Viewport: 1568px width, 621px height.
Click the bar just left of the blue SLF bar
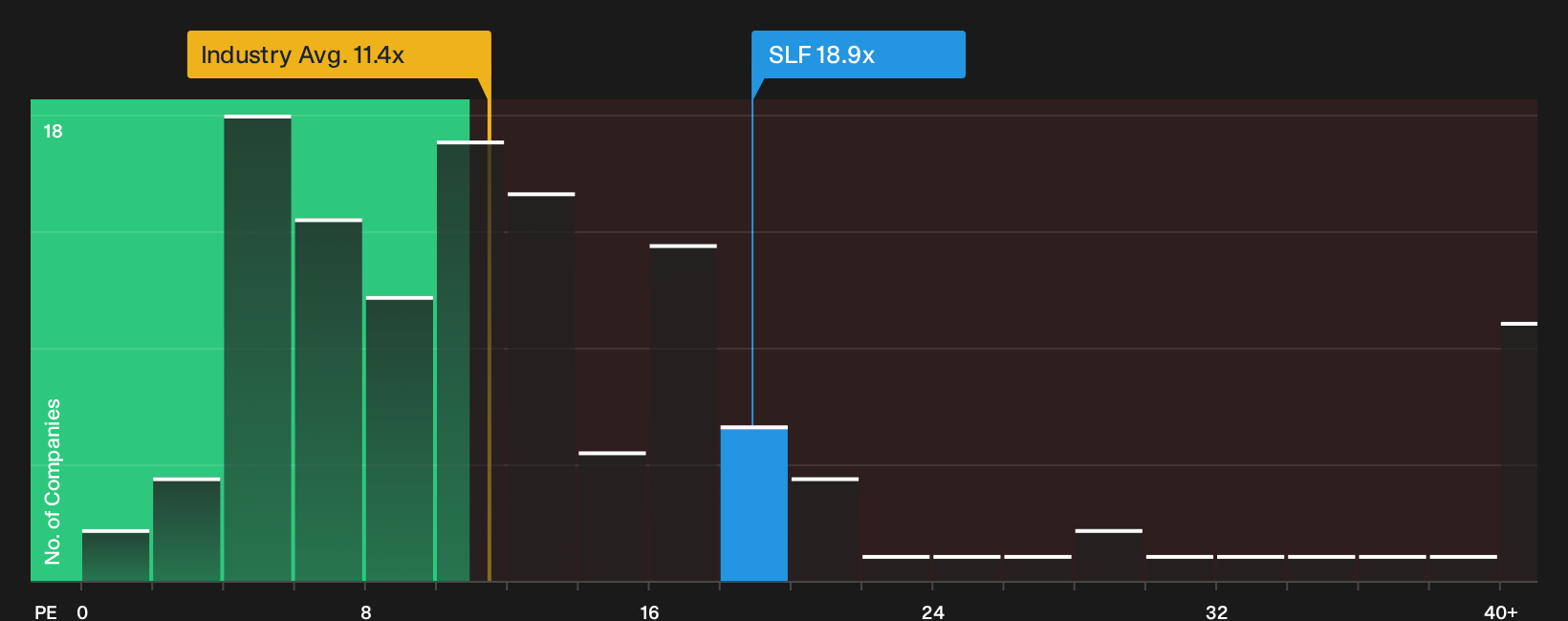pyautogui.click(x=683, y=413)
